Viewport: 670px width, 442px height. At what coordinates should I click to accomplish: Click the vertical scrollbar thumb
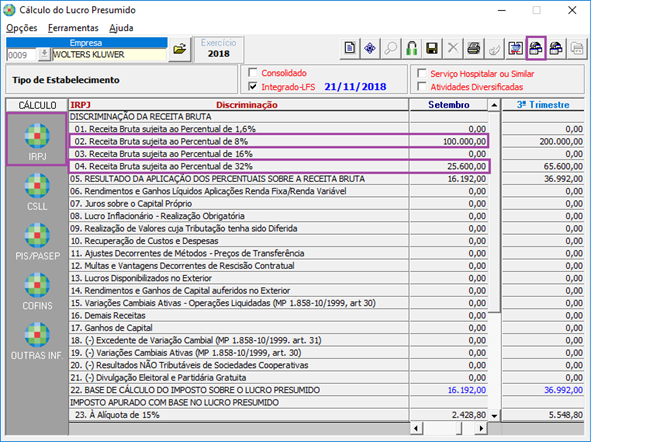tap(494, 212)
